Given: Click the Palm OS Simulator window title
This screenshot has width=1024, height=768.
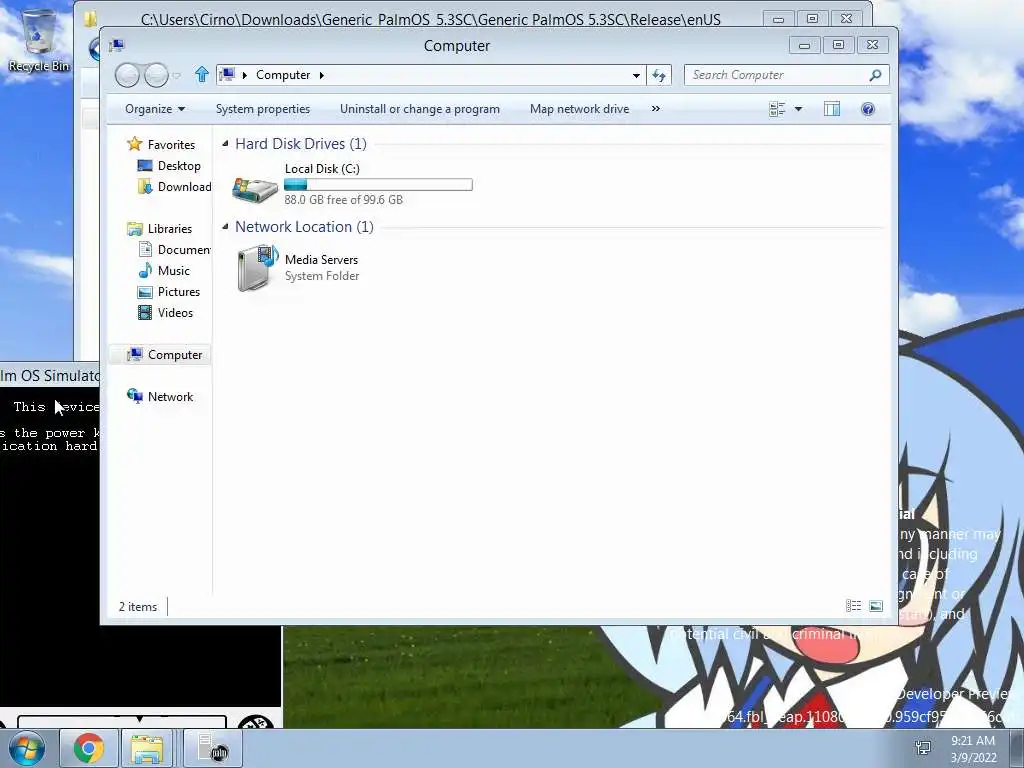Looking at the screenshot, I should click(x=50, y=376).
